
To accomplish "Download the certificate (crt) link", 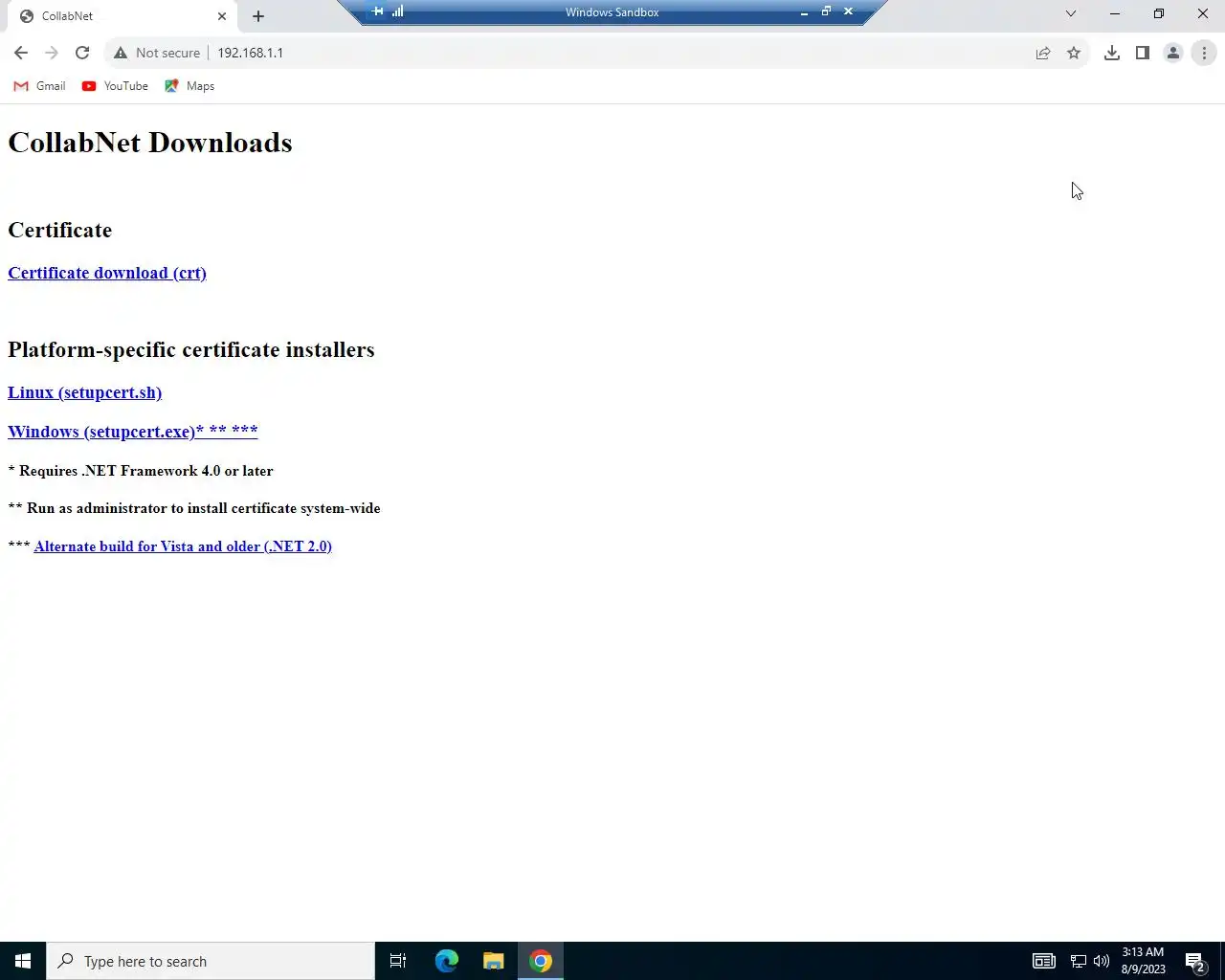I will [107, 273].
